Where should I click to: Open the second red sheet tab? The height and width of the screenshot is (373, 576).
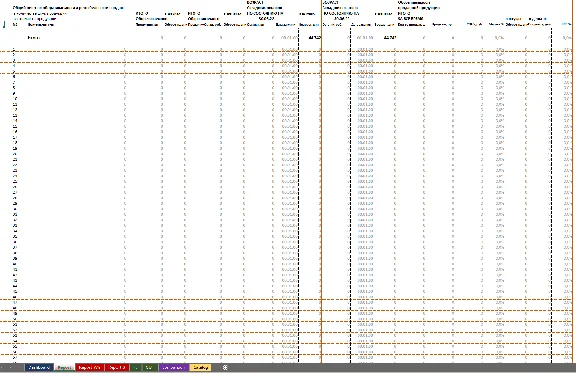tap(117, 367)
